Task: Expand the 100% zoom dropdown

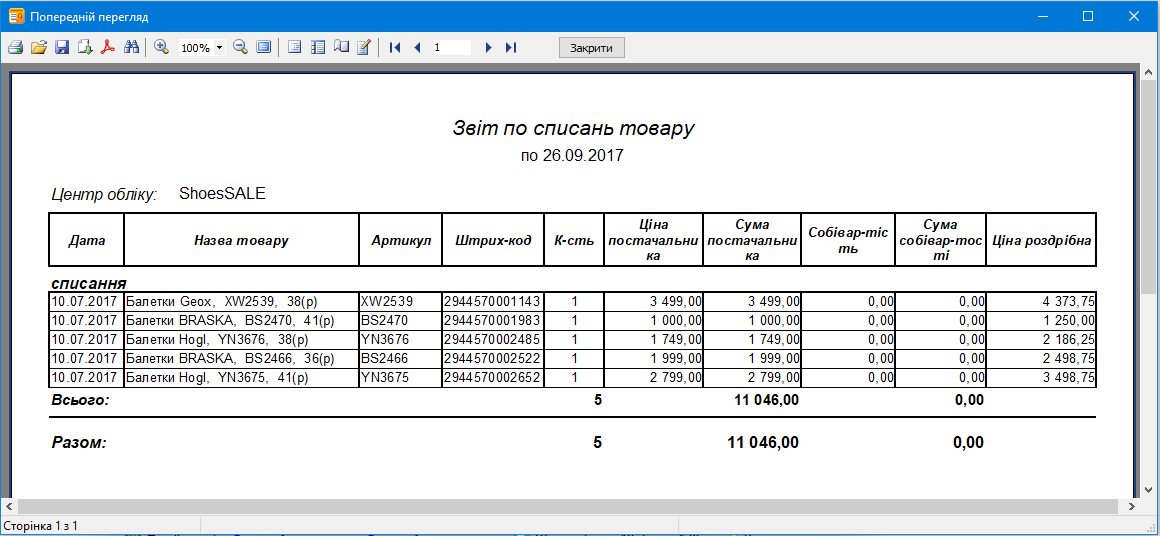Action: click(x=219, y=48)
